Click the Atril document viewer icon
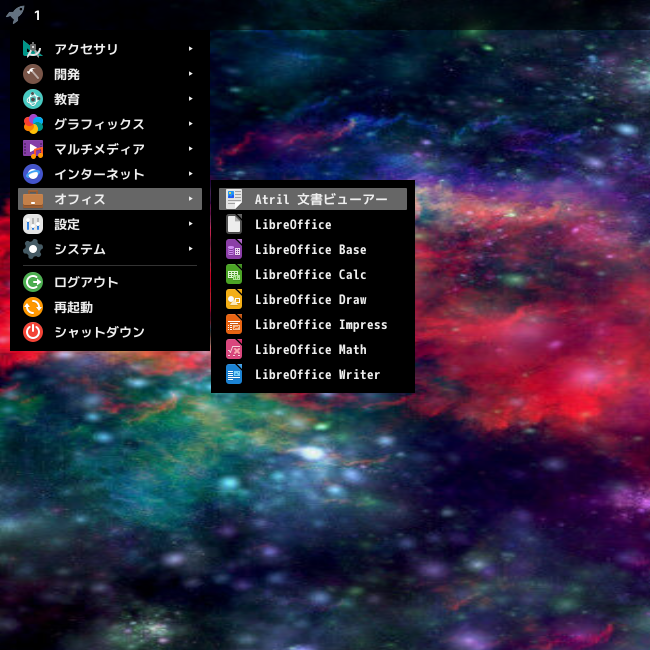This screenshot has width=650, height=650. click(x=234, y=199)
